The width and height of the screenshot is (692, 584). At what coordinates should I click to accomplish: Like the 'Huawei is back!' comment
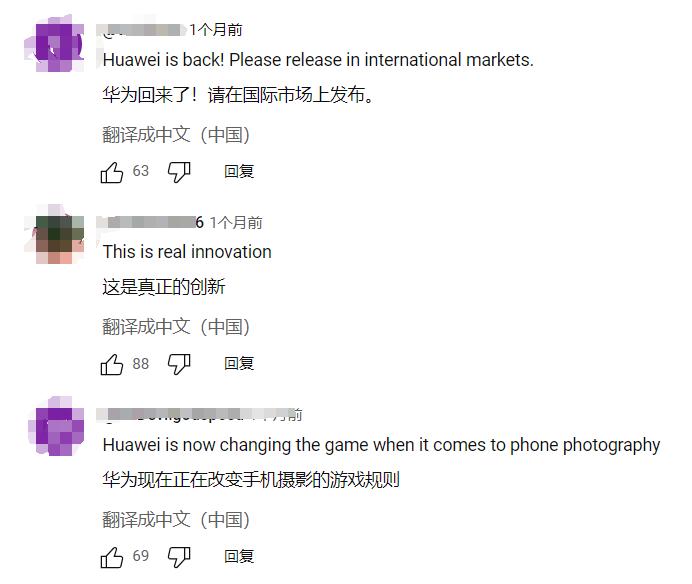coord(112,172)
